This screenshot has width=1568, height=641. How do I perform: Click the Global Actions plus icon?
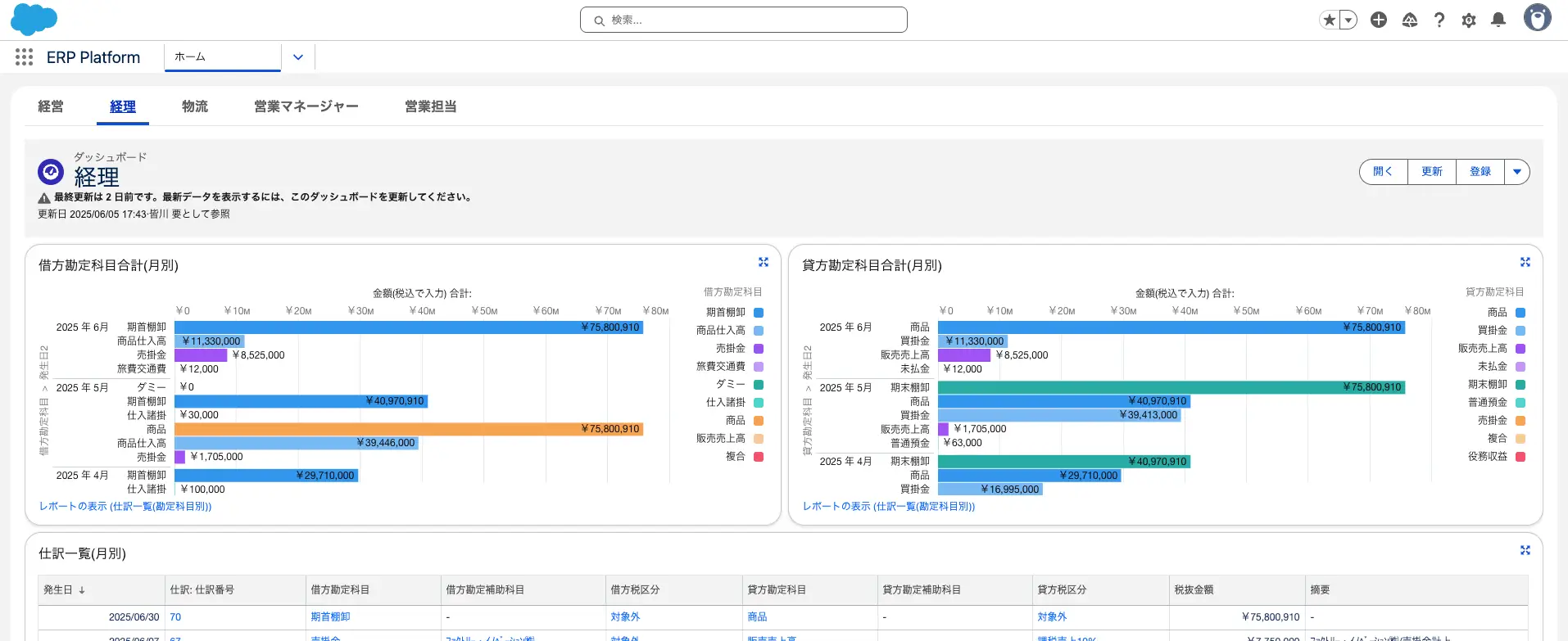coord(1379,20)
